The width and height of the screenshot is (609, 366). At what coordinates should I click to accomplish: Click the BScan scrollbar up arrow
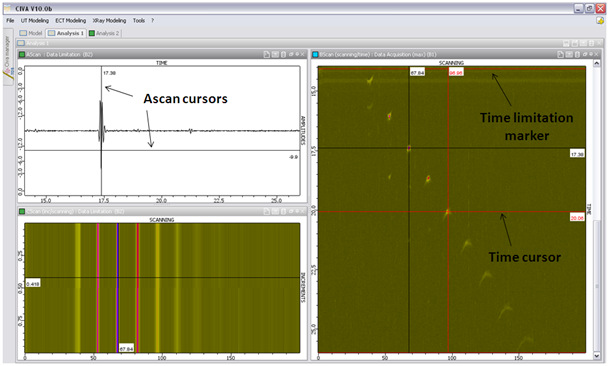[597, 63]
